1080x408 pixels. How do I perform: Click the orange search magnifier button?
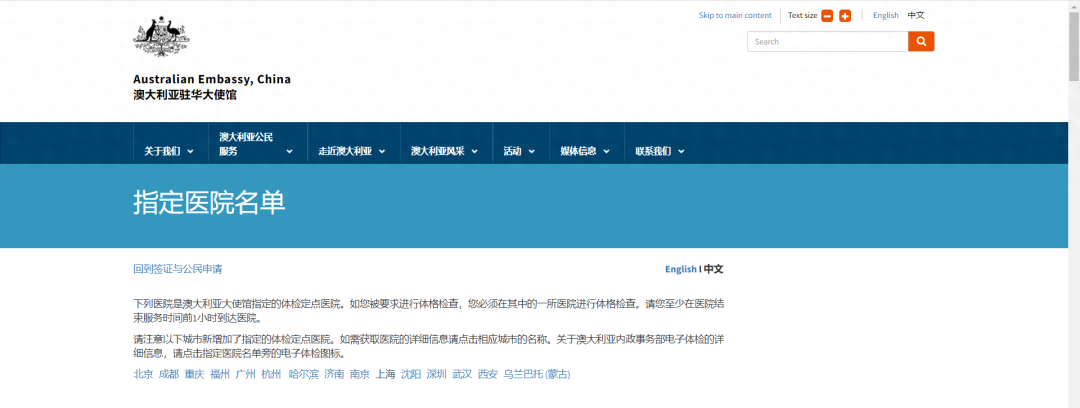click(x=921, y=42)
